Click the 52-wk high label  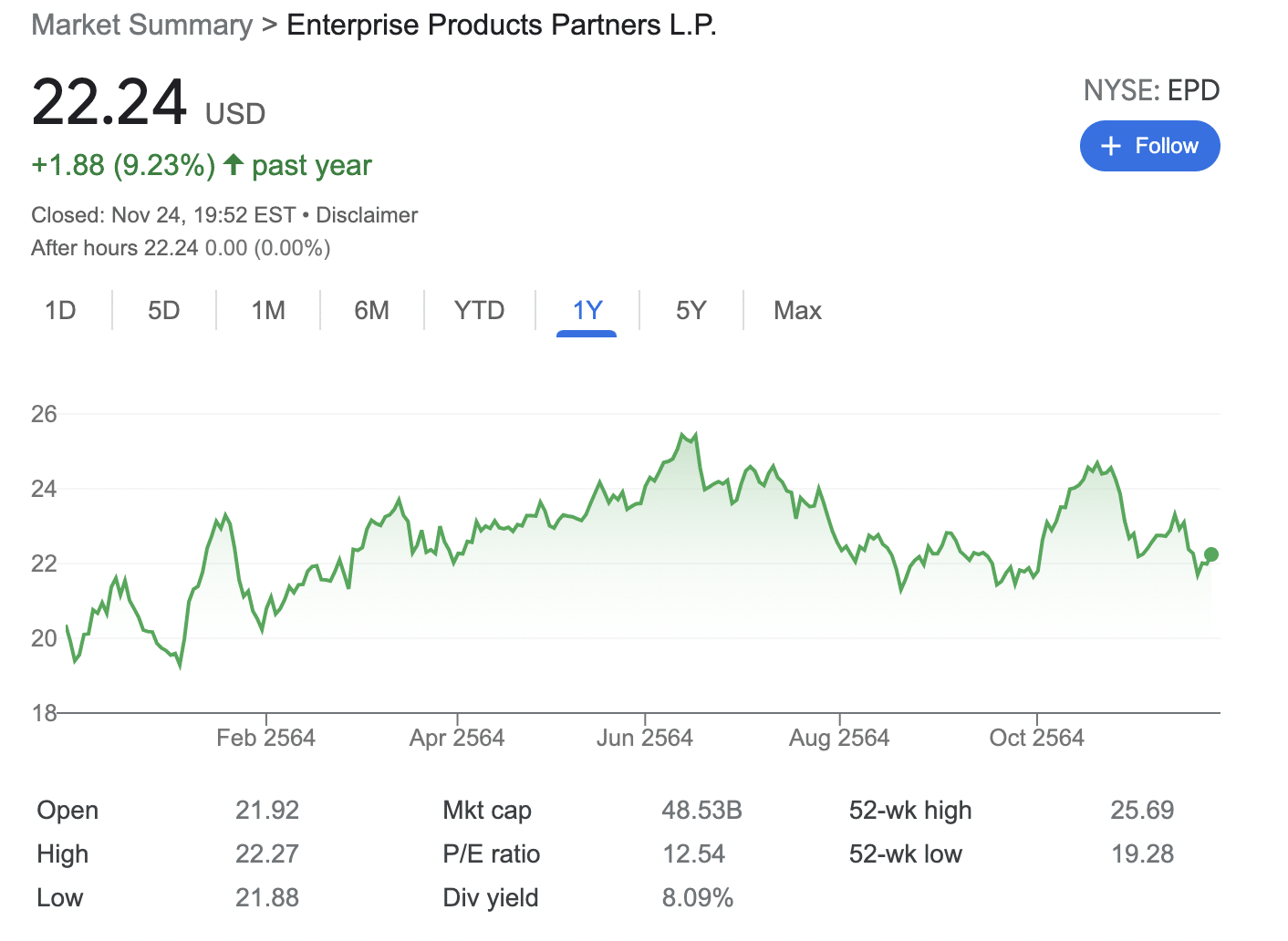[910, 810]
